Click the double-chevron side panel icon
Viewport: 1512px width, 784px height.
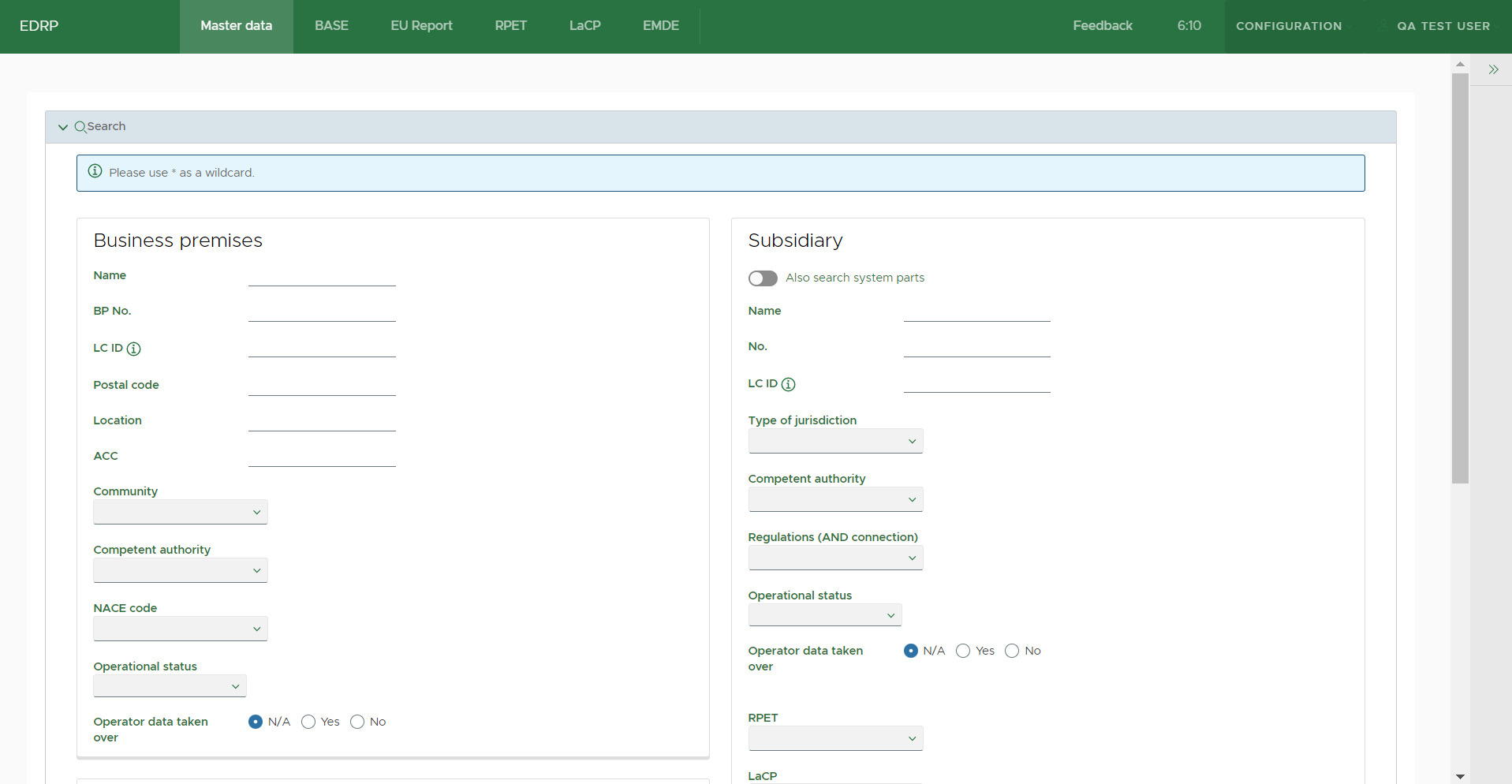pyautogui.click(x=1493, y=69)
